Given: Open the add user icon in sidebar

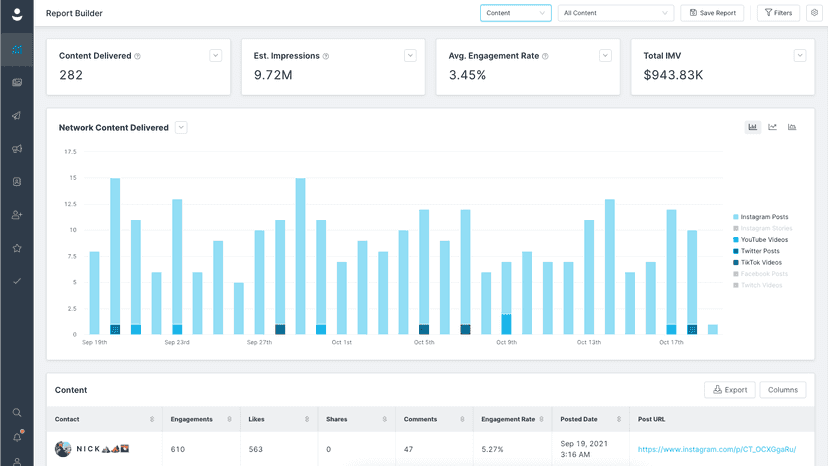Looking at the screenshot, I should (x=17, y=215).
